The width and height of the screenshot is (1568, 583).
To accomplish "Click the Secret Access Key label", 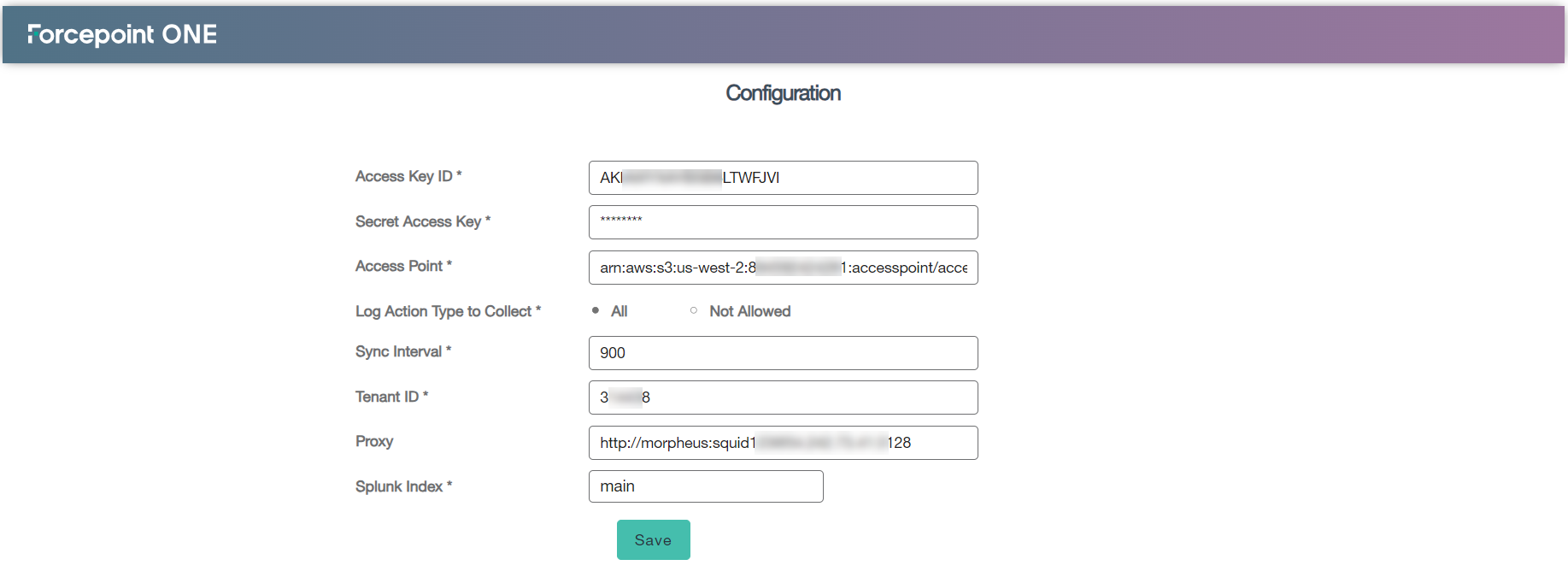I will [423, 221].
